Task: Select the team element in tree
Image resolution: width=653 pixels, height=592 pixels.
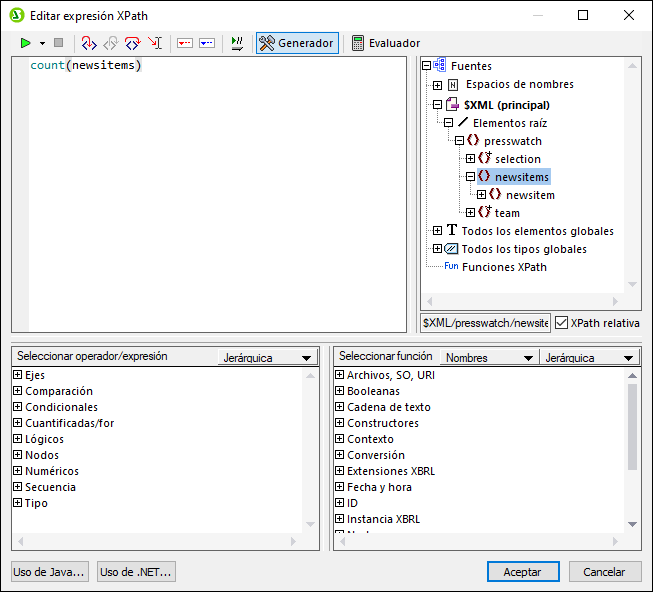Action: click(x=507, y=213)
